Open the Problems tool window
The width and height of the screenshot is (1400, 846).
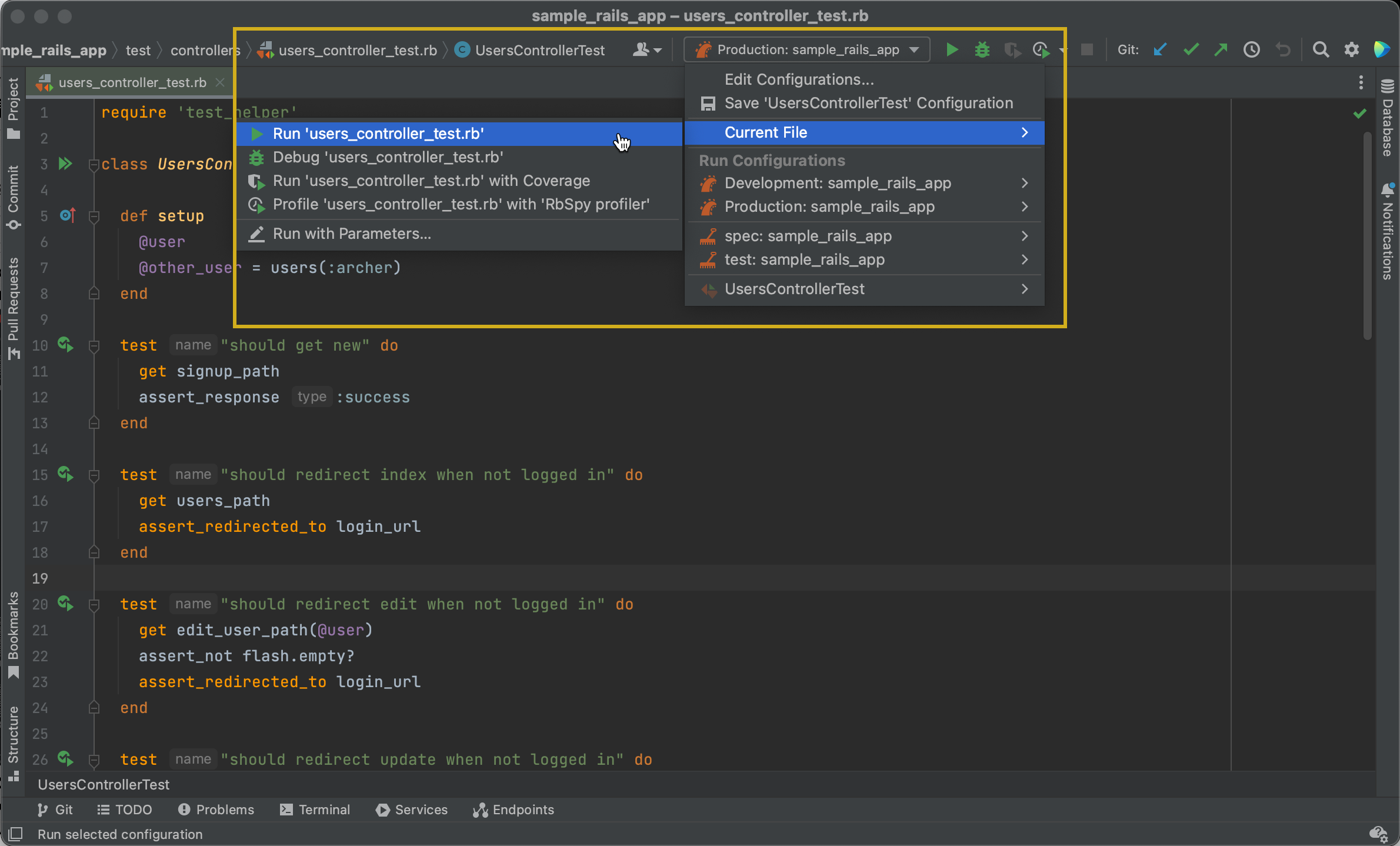click(216, 810)
